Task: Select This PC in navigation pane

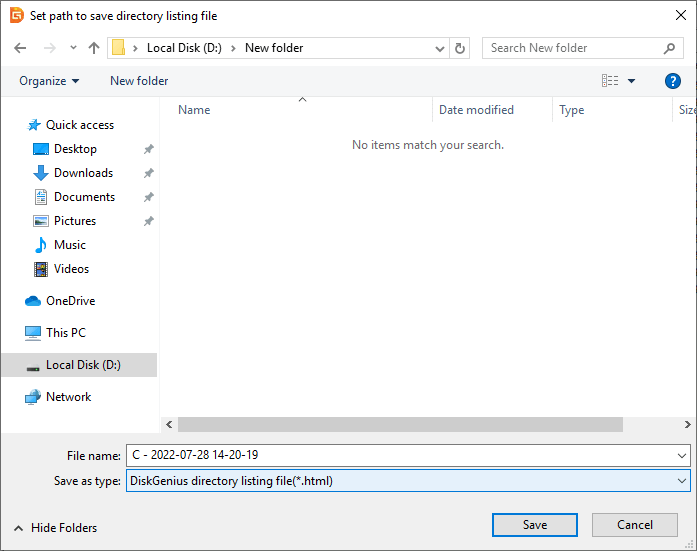Action: (x=65, y=333)
